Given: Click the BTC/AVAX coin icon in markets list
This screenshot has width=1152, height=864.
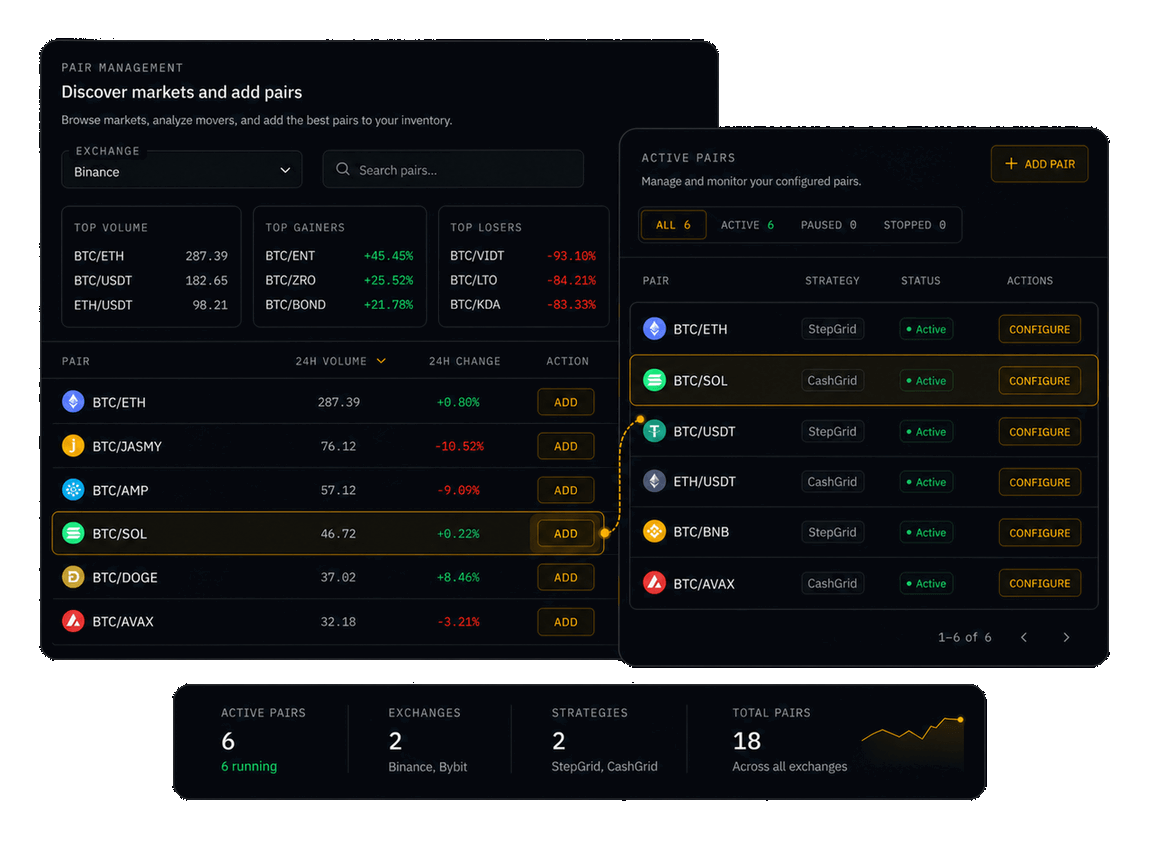Looking at the screenshot, I should (73, 622).
